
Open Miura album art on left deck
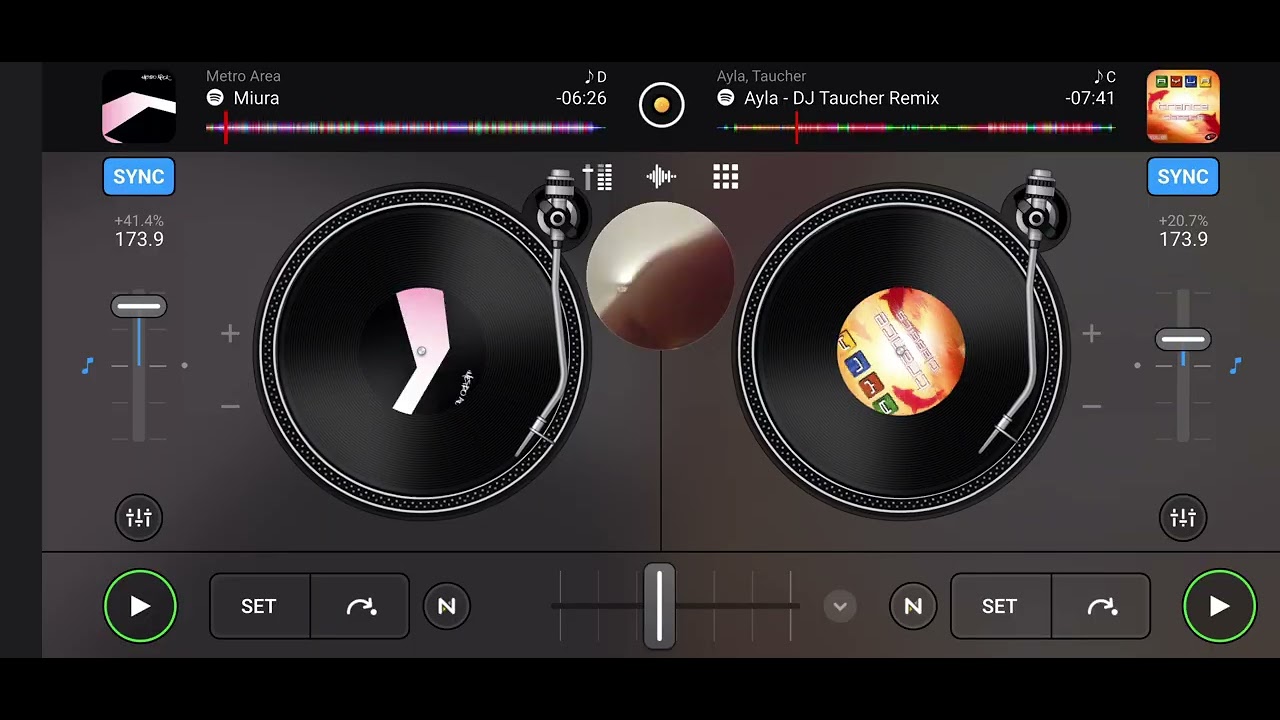coord(139,106)
